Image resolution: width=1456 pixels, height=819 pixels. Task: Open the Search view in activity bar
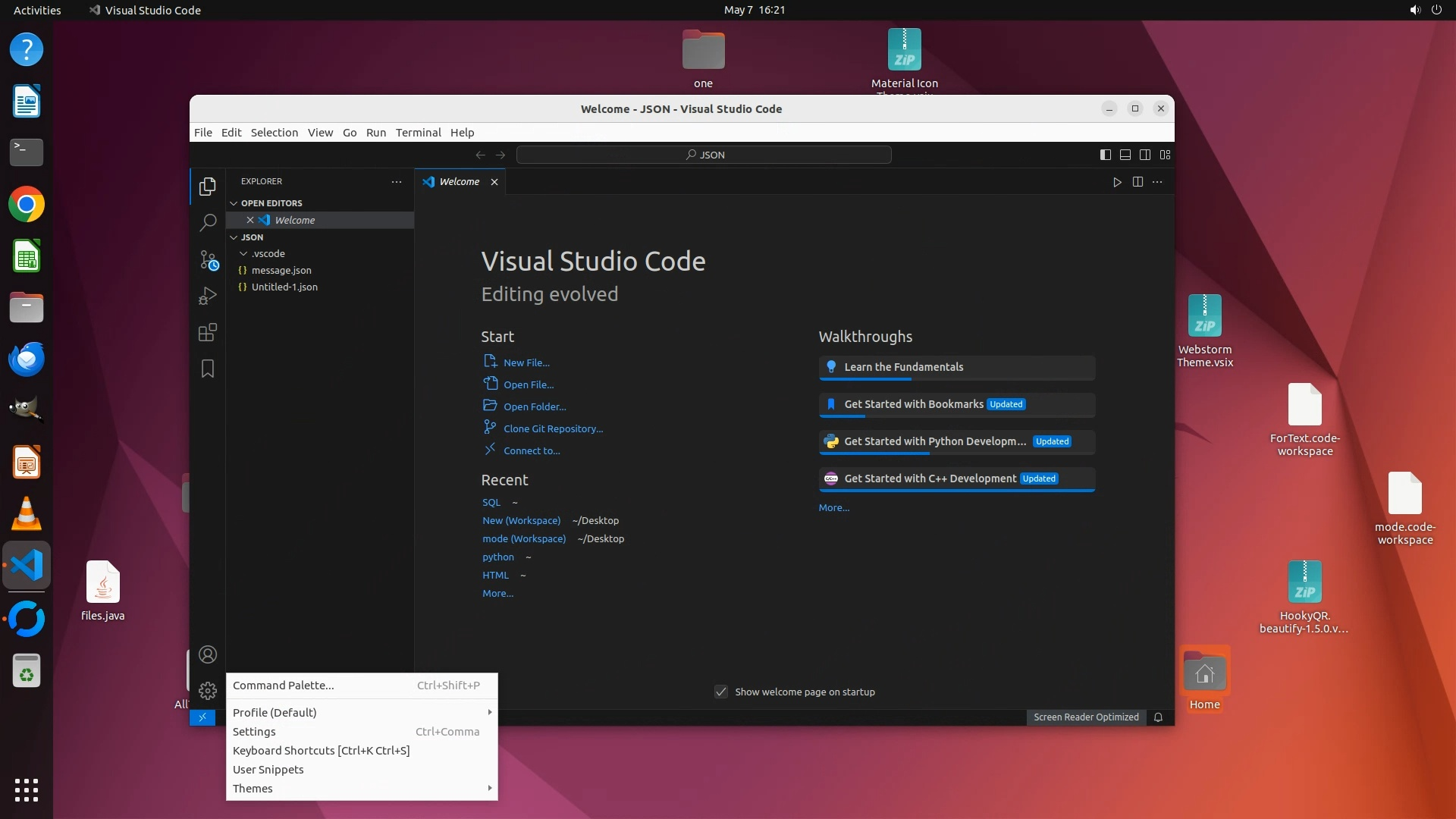coord(207,223)
